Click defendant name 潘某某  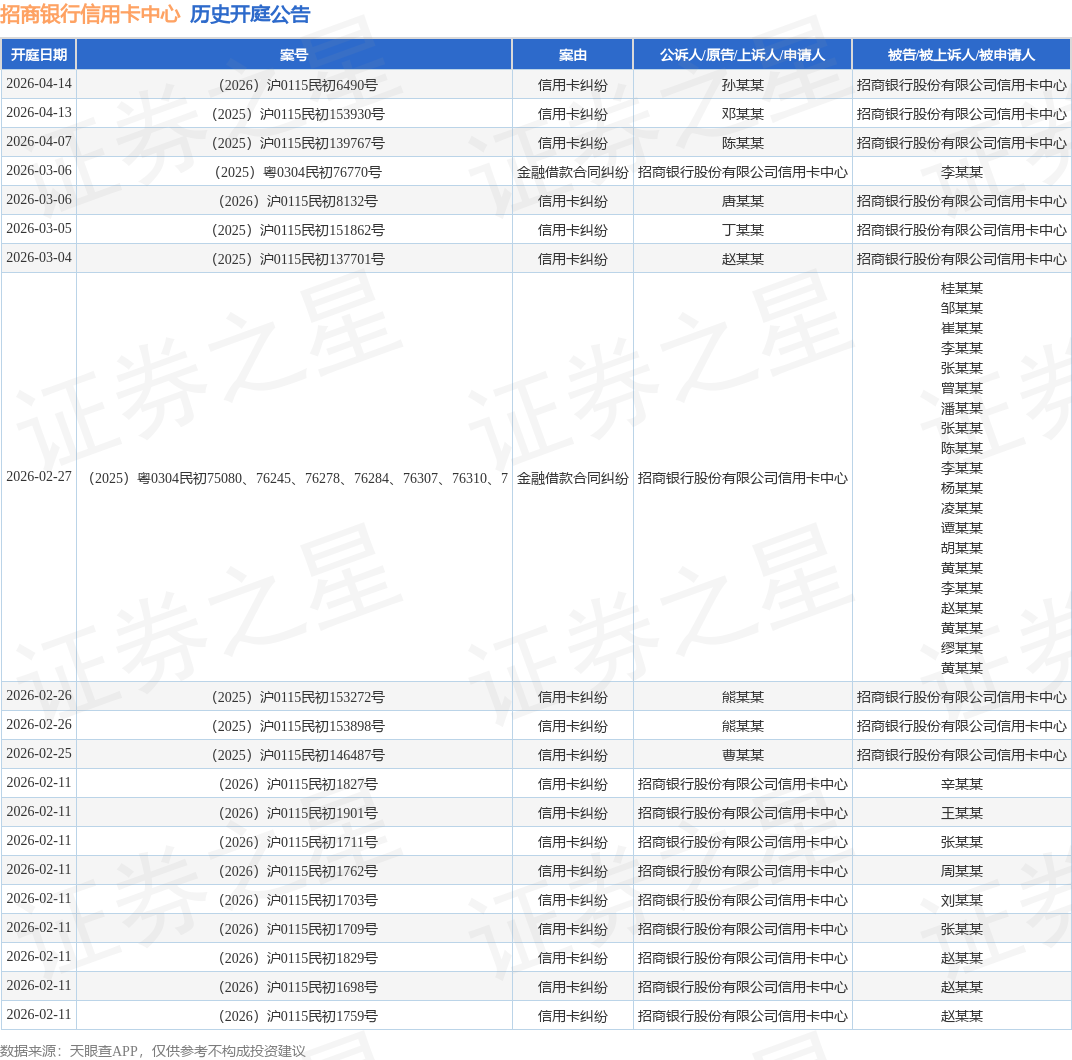click(961, 408)
